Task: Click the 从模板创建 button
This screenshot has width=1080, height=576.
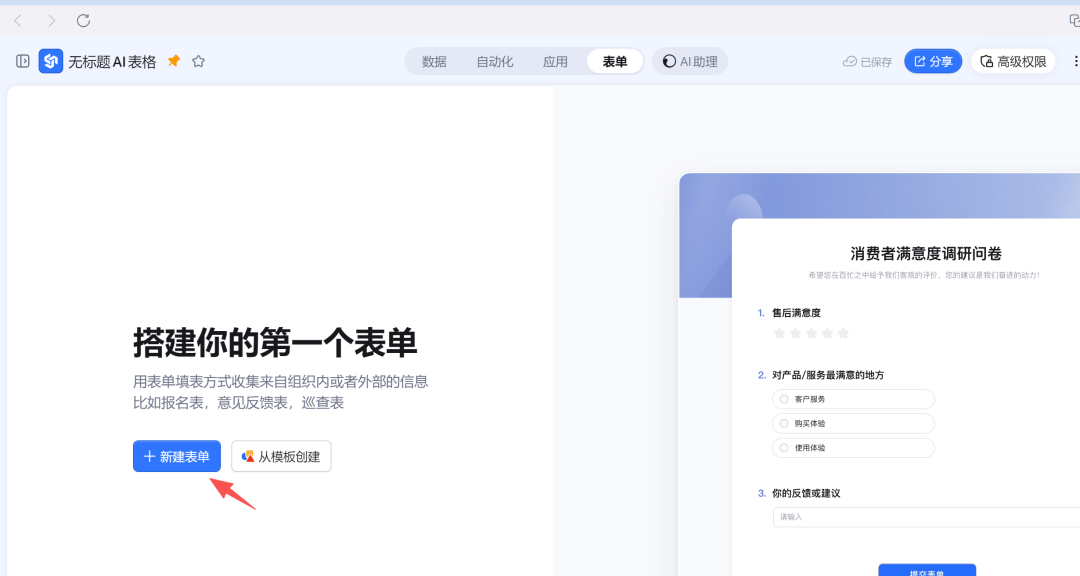Action: tap(281, 456)
